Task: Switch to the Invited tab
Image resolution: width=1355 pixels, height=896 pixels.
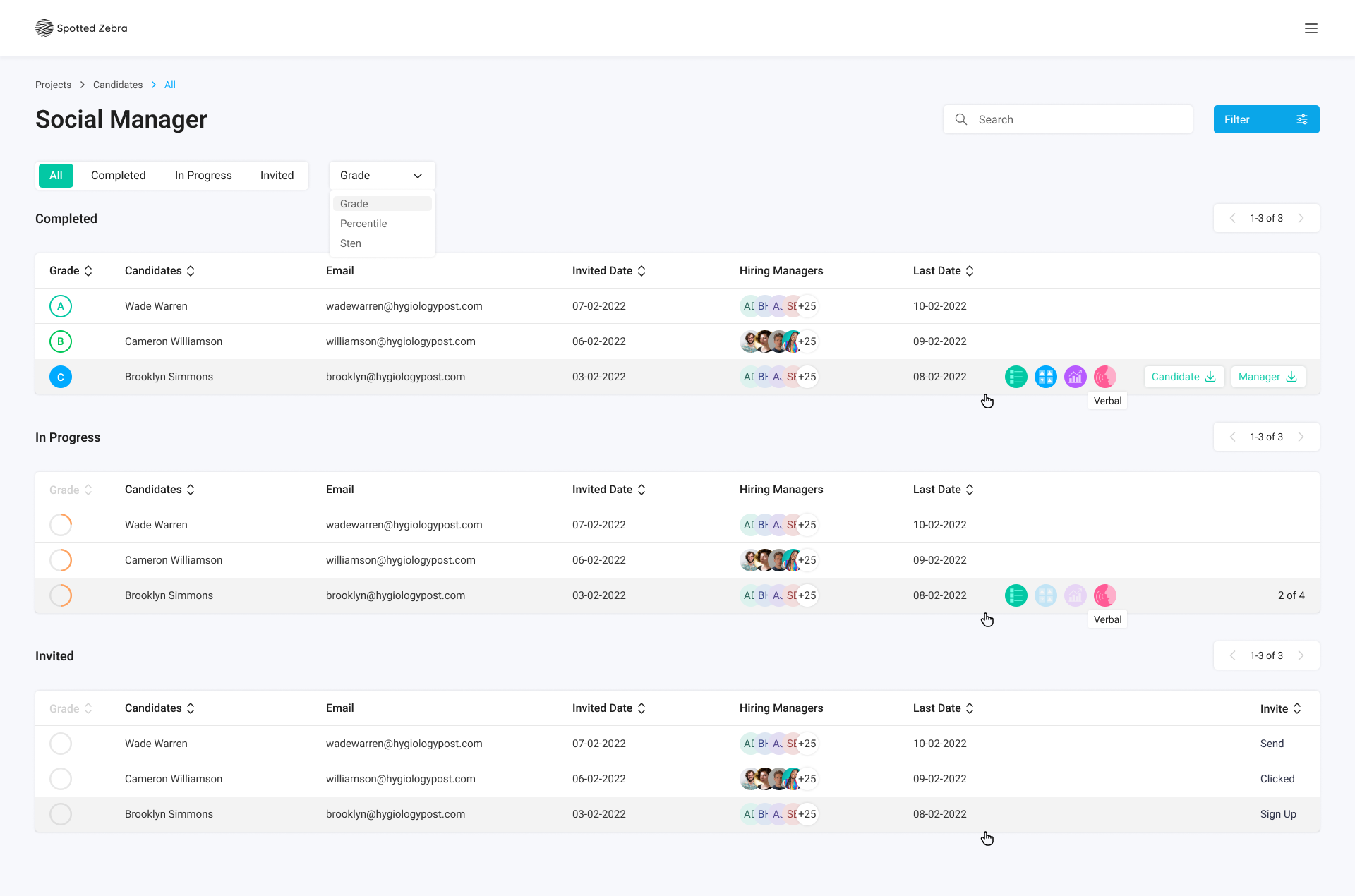Action: click(277, 176)
